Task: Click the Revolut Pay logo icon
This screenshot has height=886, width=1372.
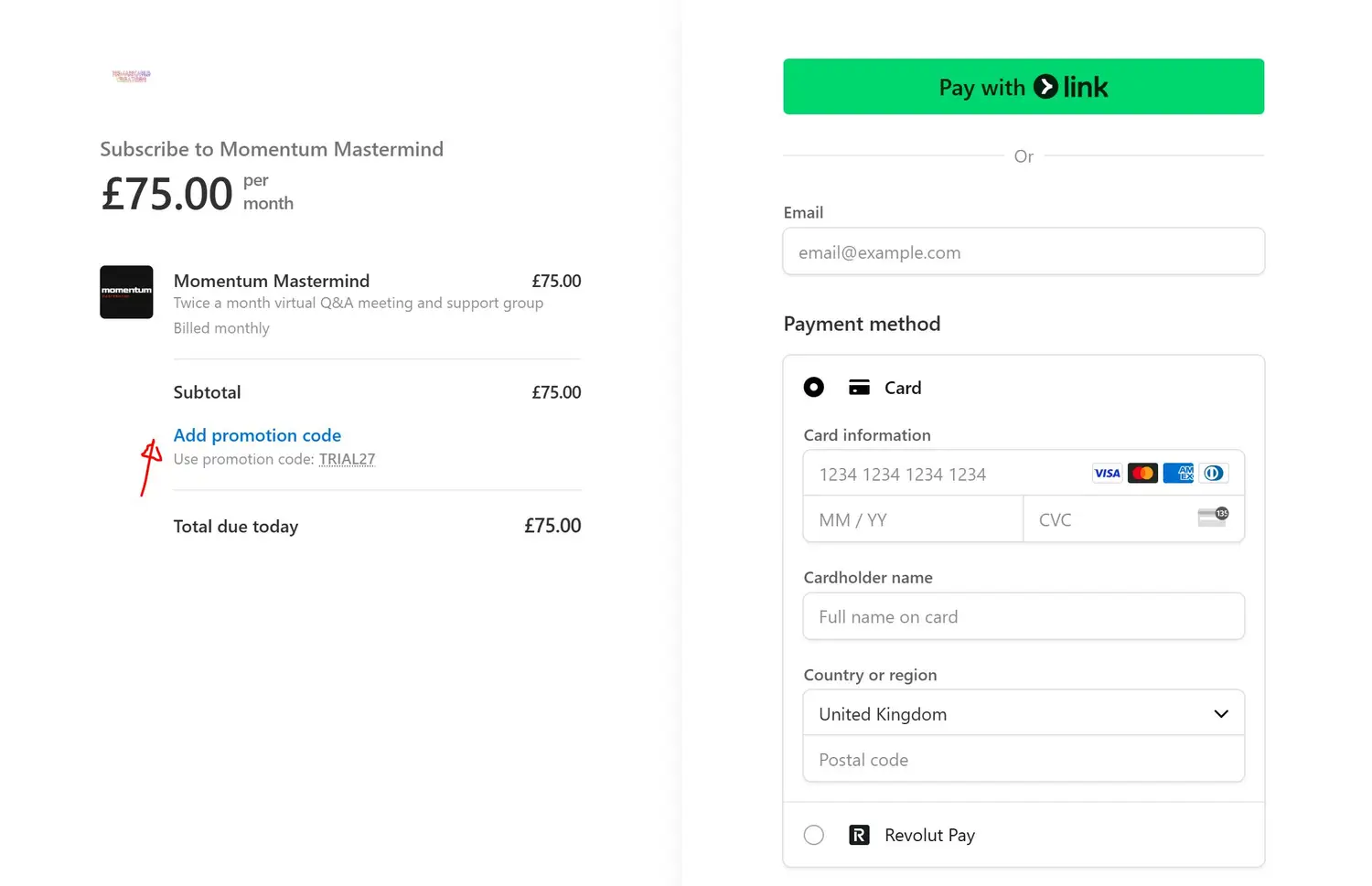Action: [x=859, y=835]
